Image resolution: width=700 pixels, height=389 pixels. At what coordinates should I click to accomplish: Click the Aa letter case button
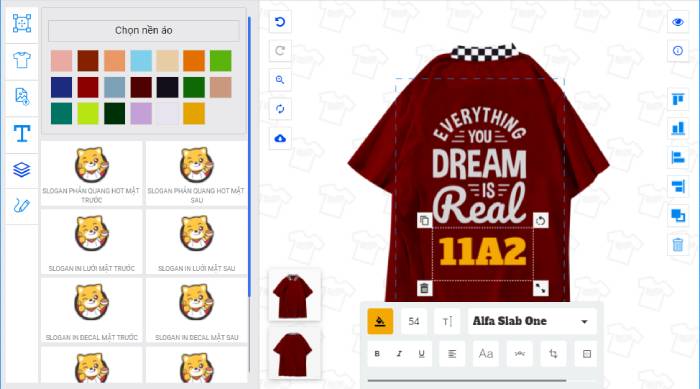pos(486,354)
